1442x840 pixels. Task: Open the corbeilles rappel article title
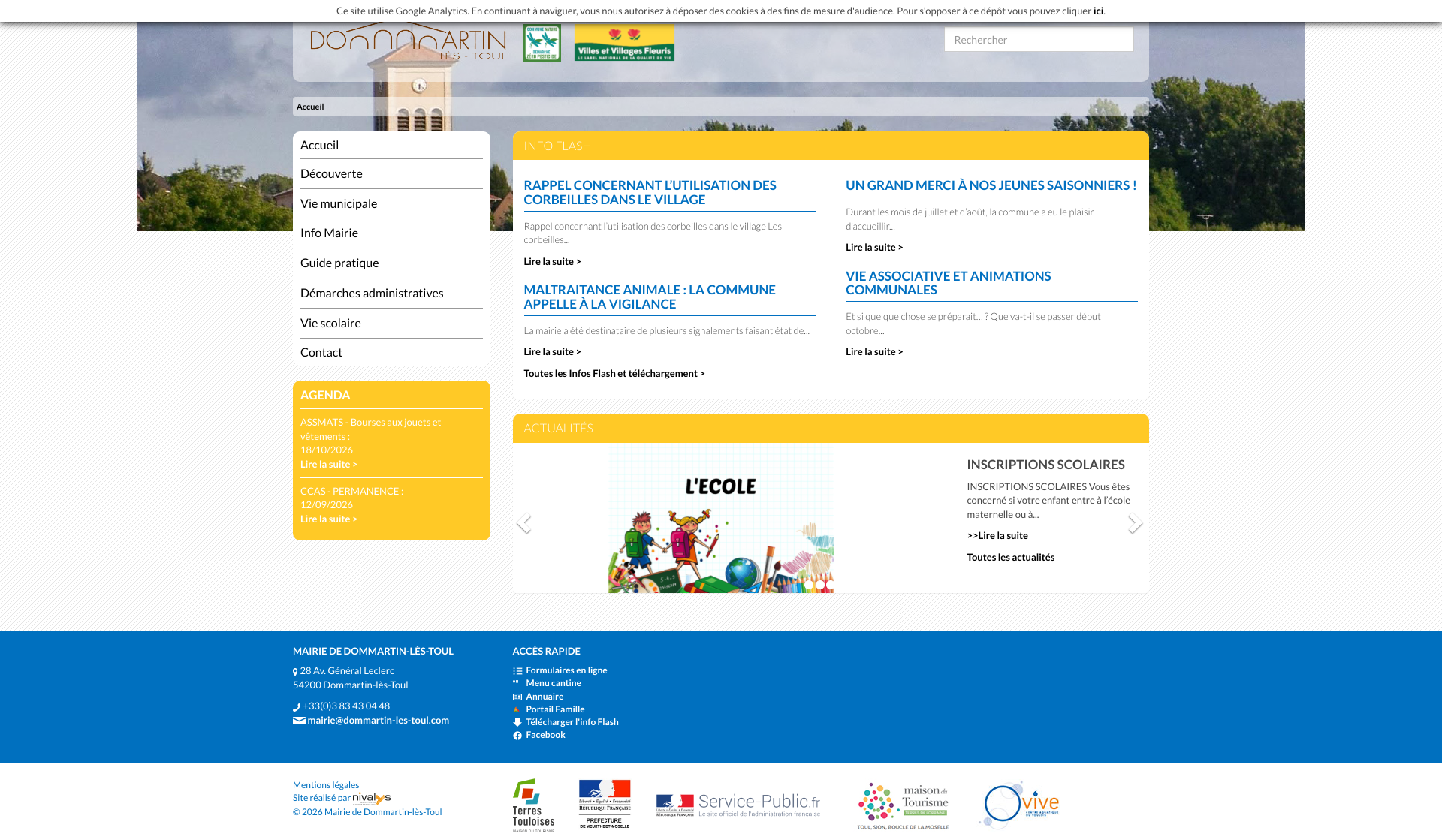click(x=650, y=192)
